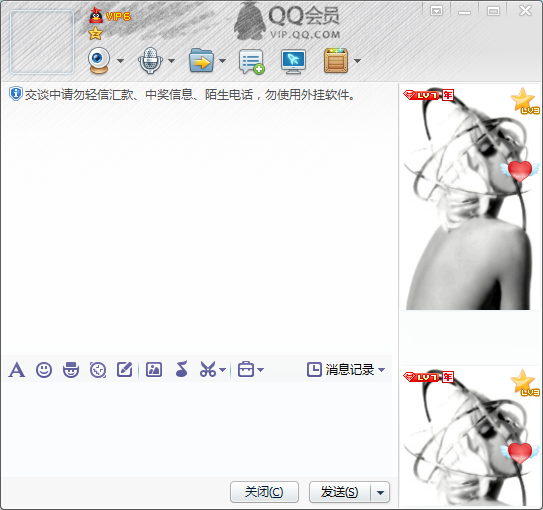Click the bottom QQ show LV3 star badge
This screenshot has width=543, height=510.
(x=525, y=383)
